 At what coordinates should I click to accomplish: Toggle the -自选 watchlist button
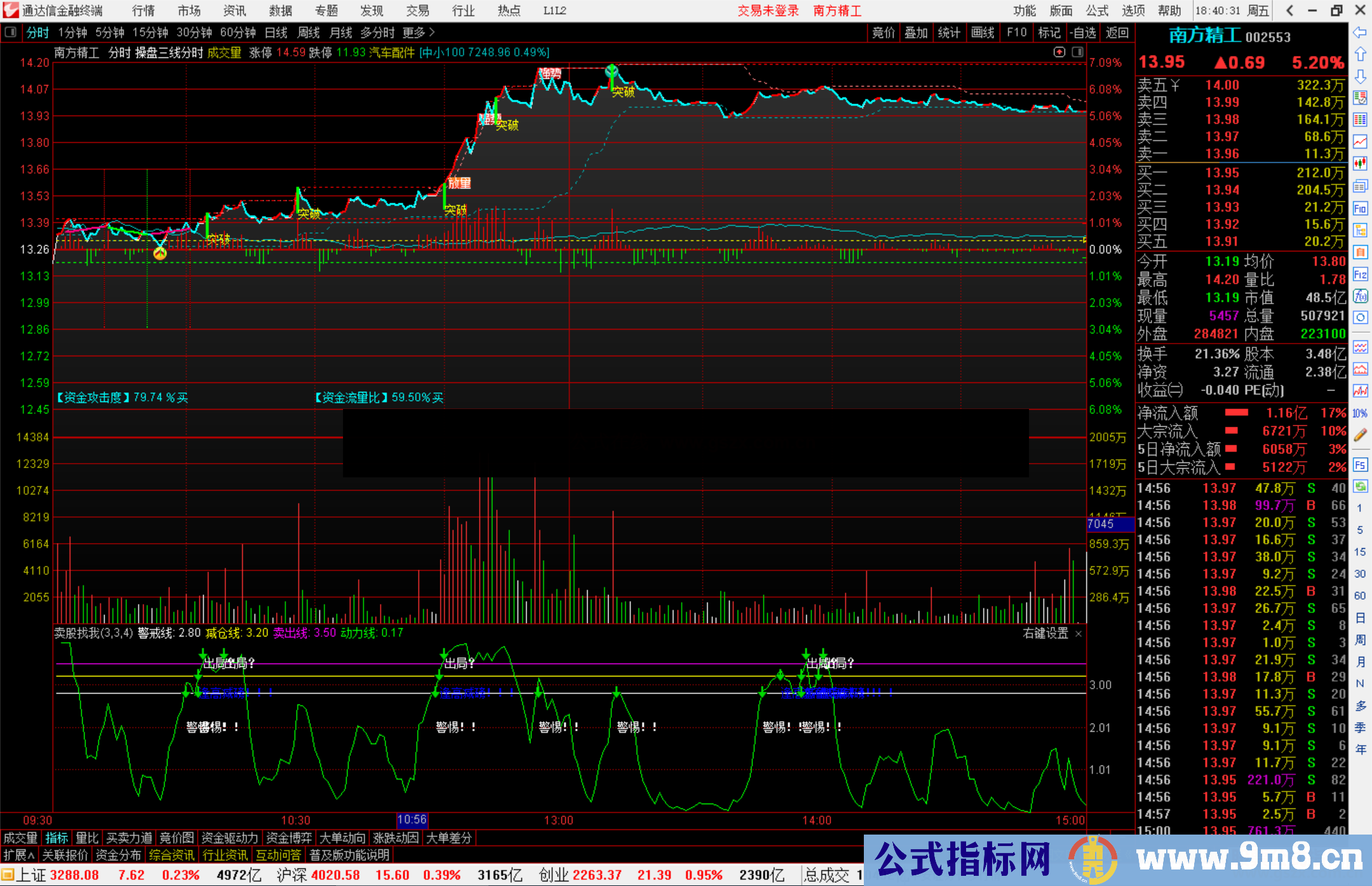tap(1082, 32)
